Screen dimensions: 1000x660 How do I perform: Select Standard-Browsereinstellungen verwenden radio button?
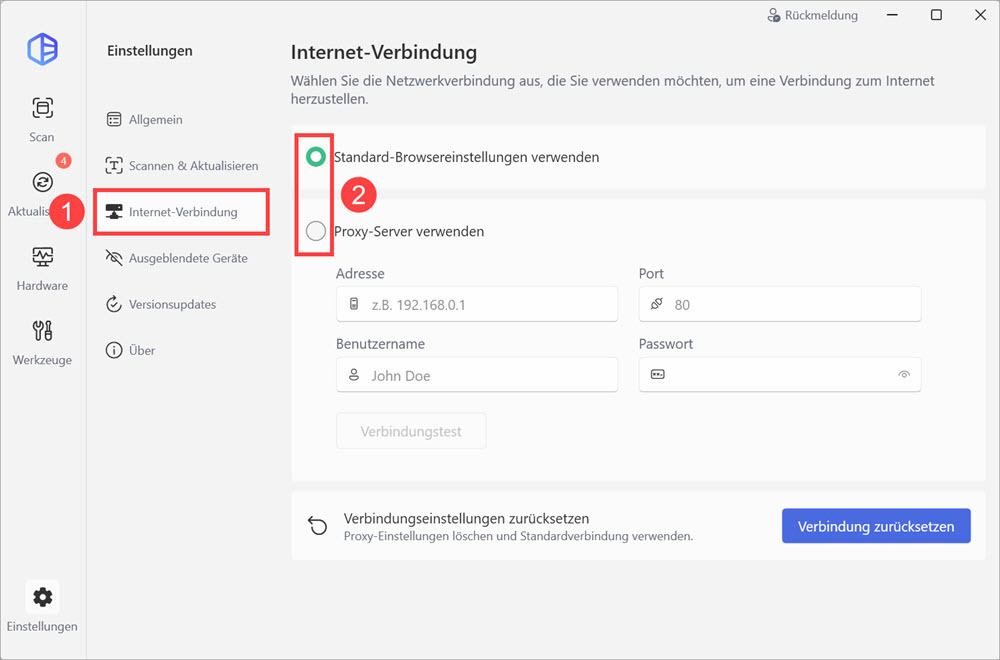316,157
